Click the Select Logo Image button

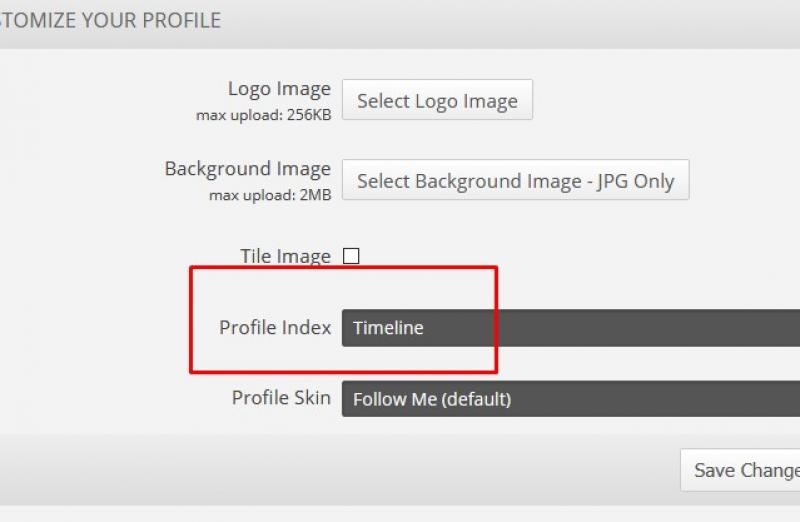tap(437, 101)
